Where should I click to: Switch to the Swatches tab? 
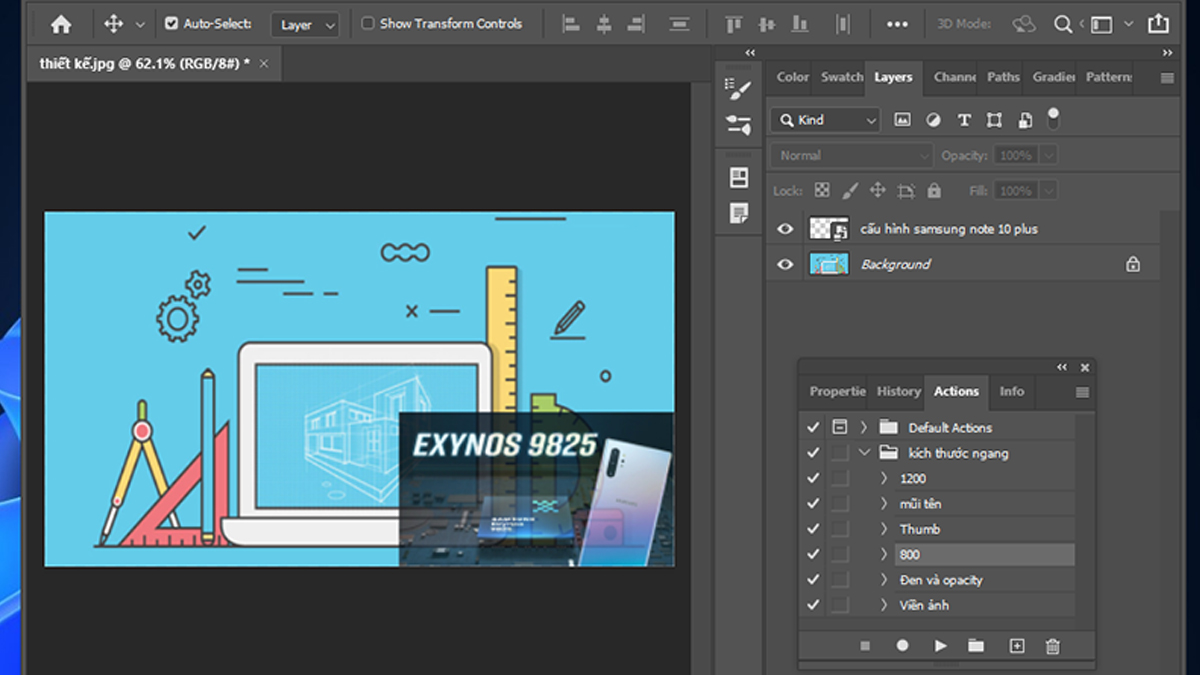[842, 77]
